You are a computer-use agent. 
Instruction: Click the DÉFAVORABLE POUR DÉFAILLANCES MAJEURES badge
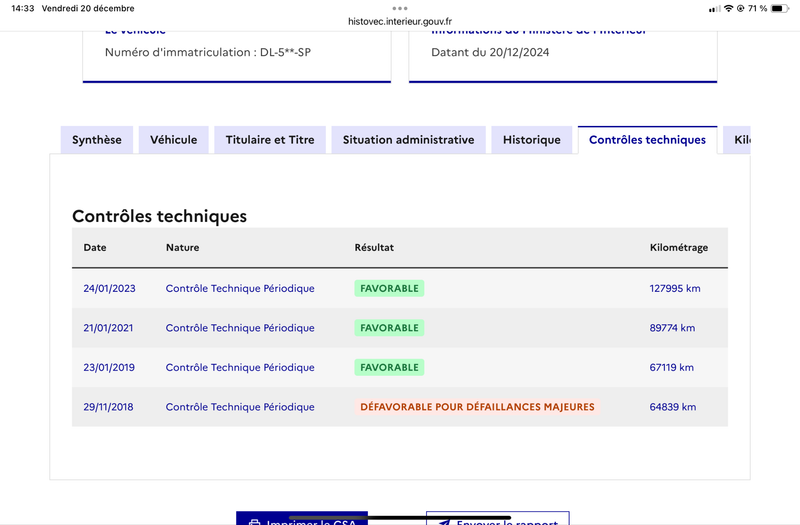[477, 407]
